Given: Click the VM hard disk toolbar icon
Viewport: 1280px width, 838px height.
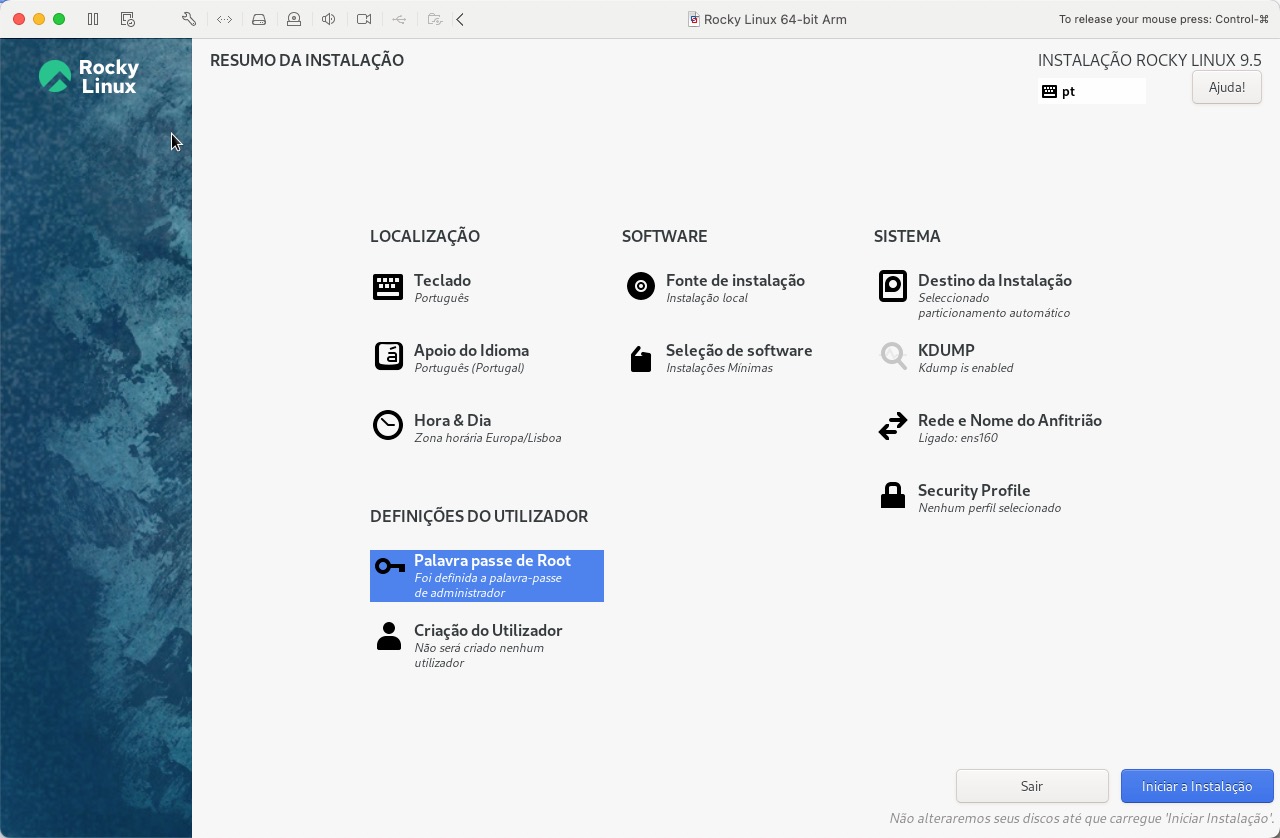Looking at the screenshot, I should coord(259,19).
